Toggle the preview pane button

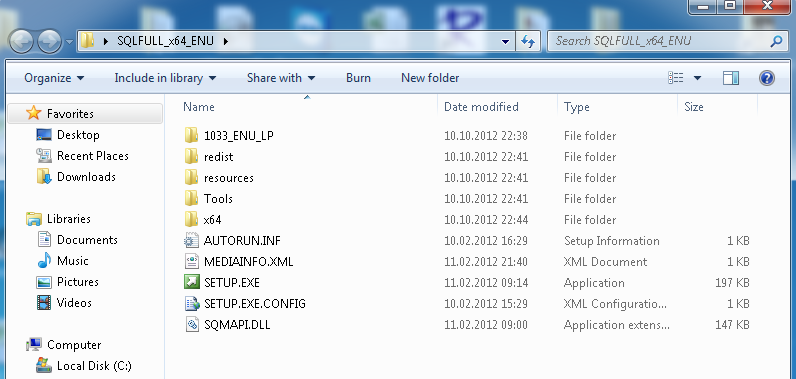(731, 78)
